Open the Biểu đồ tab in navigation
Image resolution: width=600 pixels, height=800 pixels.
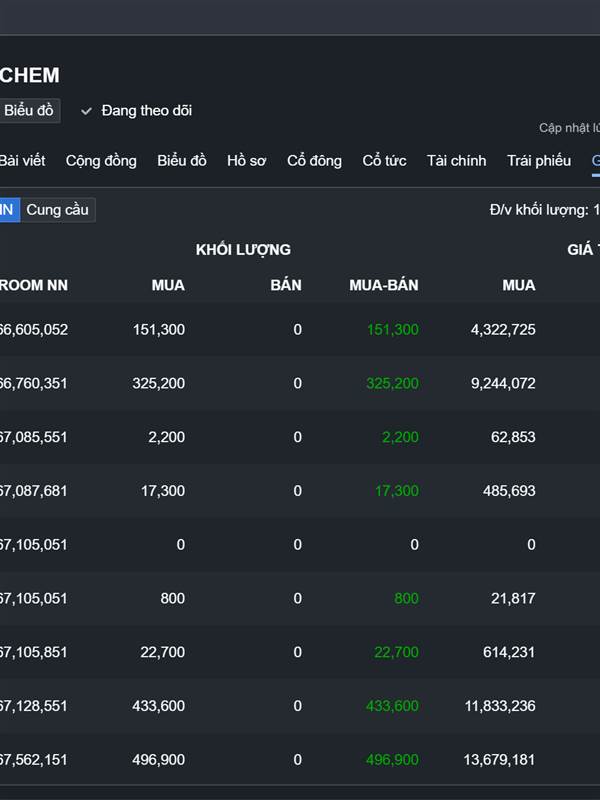(182, 161)
